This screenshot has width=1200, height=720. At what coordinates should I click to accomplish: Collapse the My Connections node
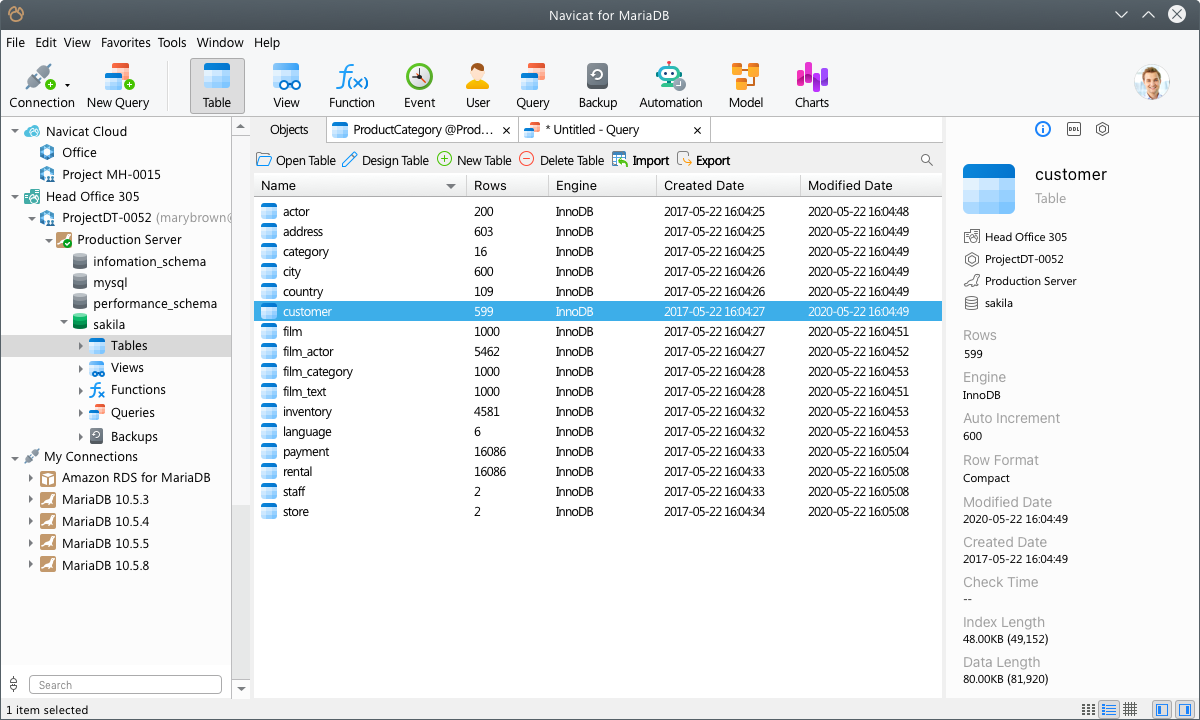pos(15,457)
